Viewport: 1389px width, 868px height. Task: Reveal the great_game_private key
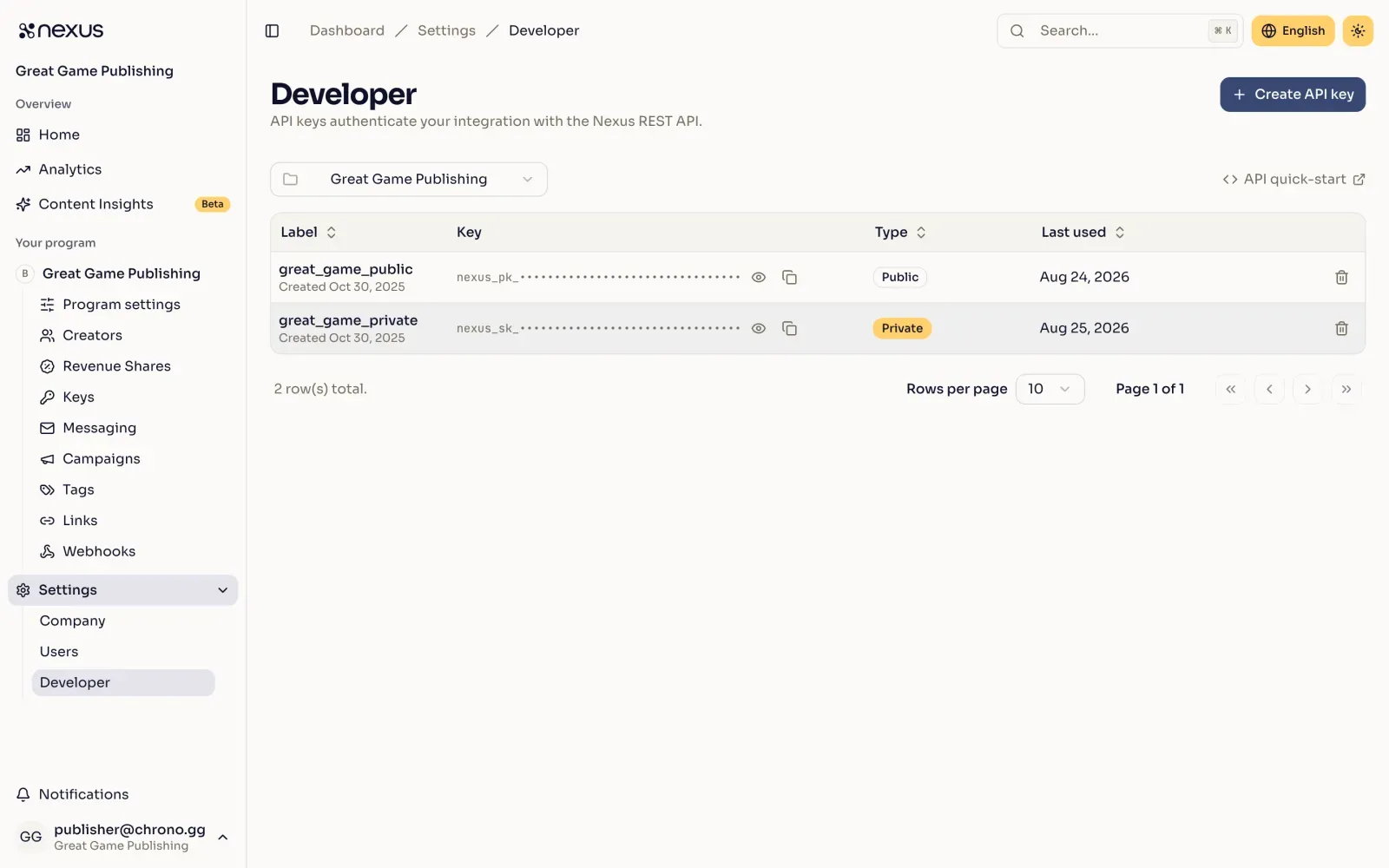759,328
